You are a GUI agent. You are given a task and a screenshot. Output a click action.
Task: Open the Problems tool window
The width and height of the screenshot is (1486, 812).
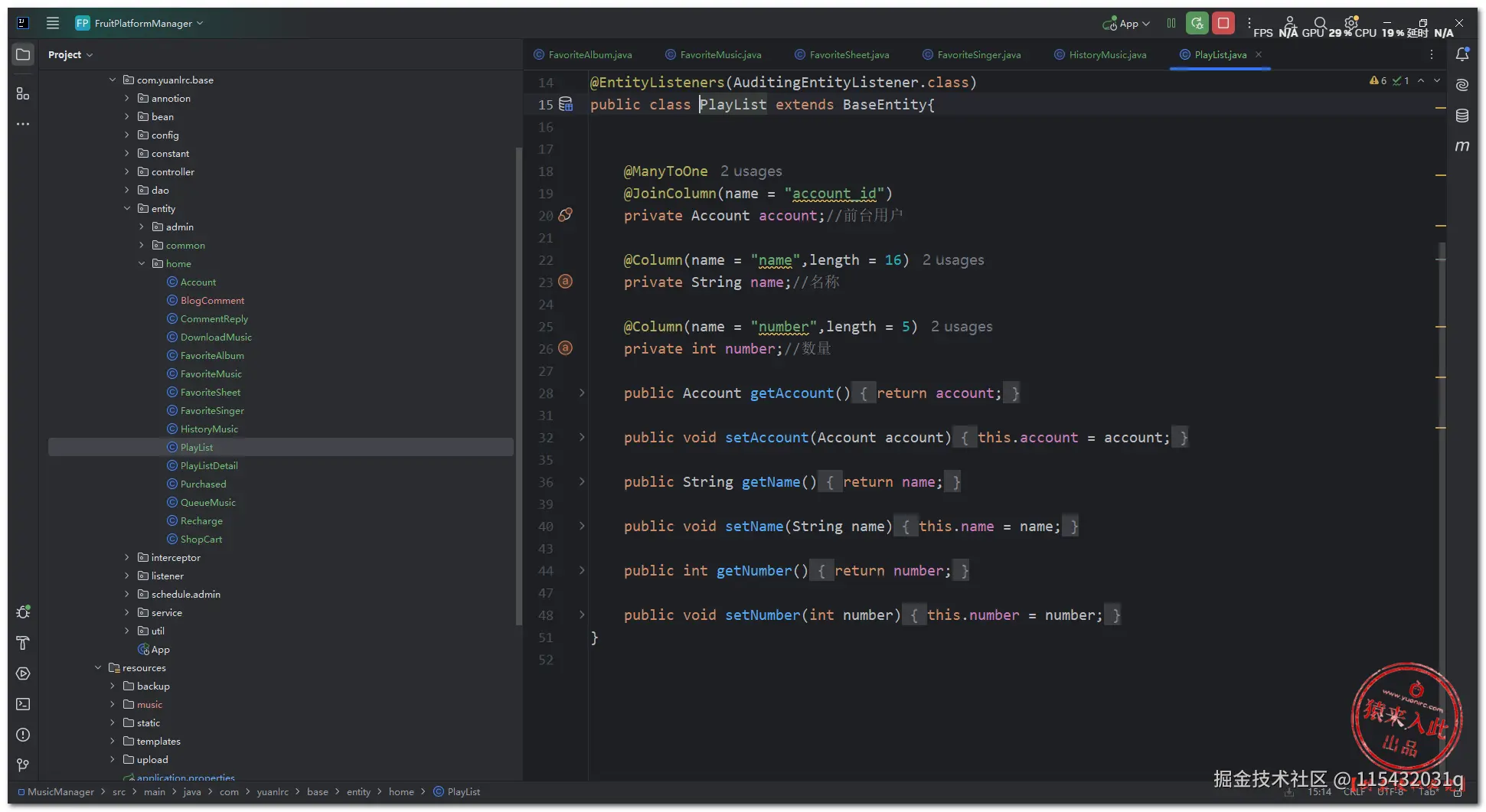[x=23, y=735]
